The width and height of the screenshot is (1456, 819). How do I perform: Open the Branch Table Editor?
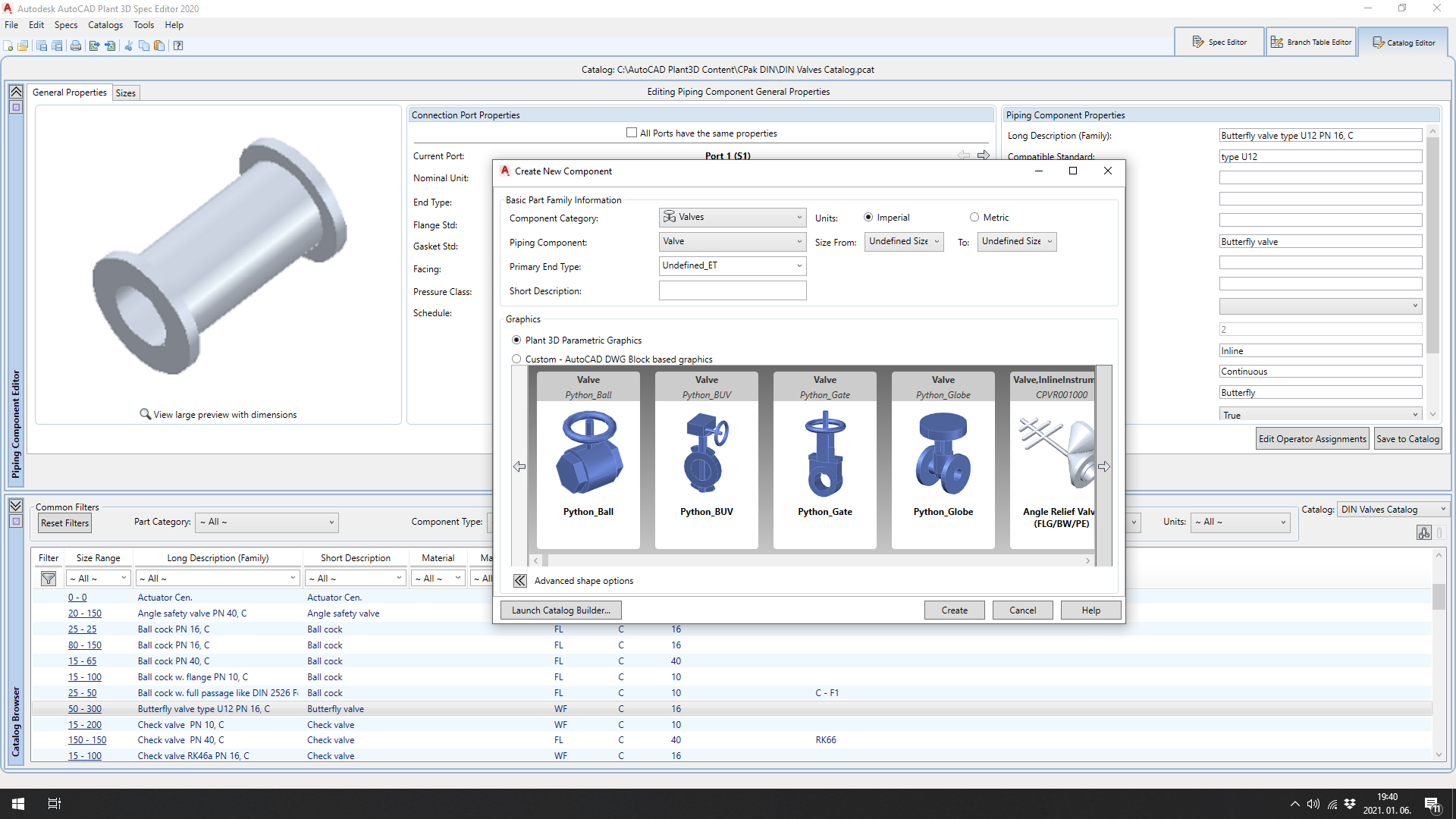1310,42
